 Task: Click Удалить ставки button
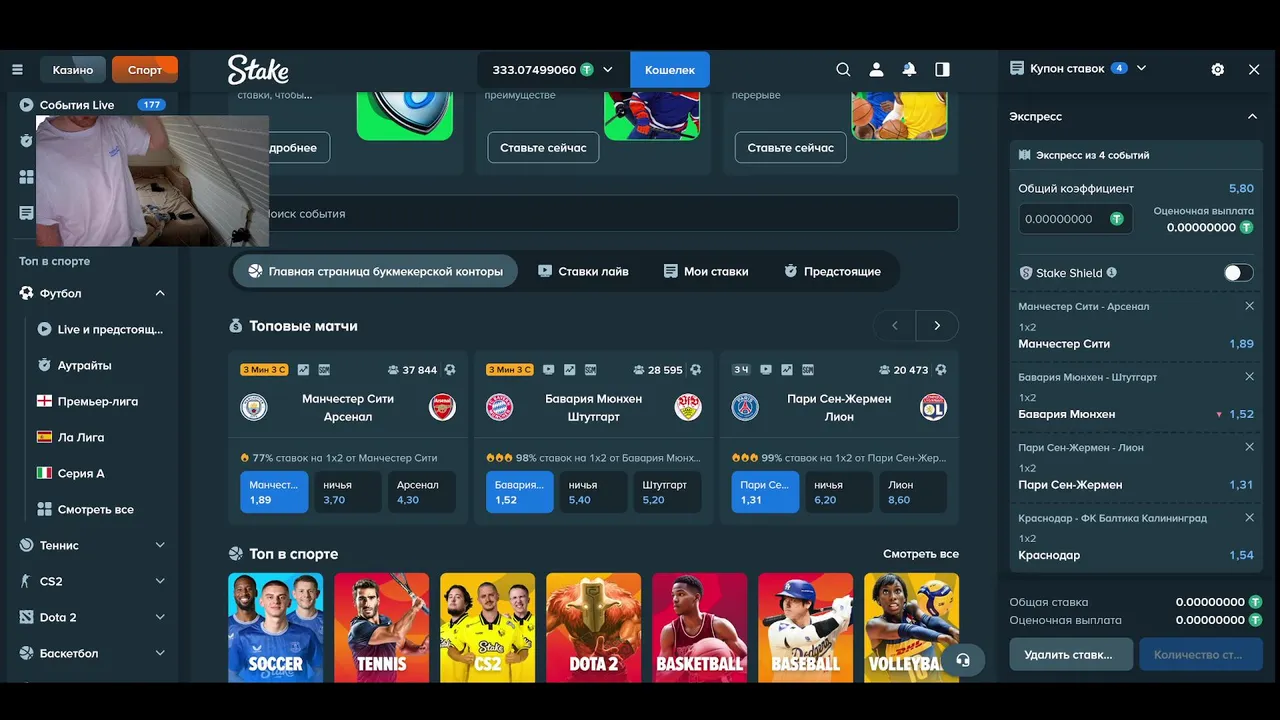[x=1071, y=655]
